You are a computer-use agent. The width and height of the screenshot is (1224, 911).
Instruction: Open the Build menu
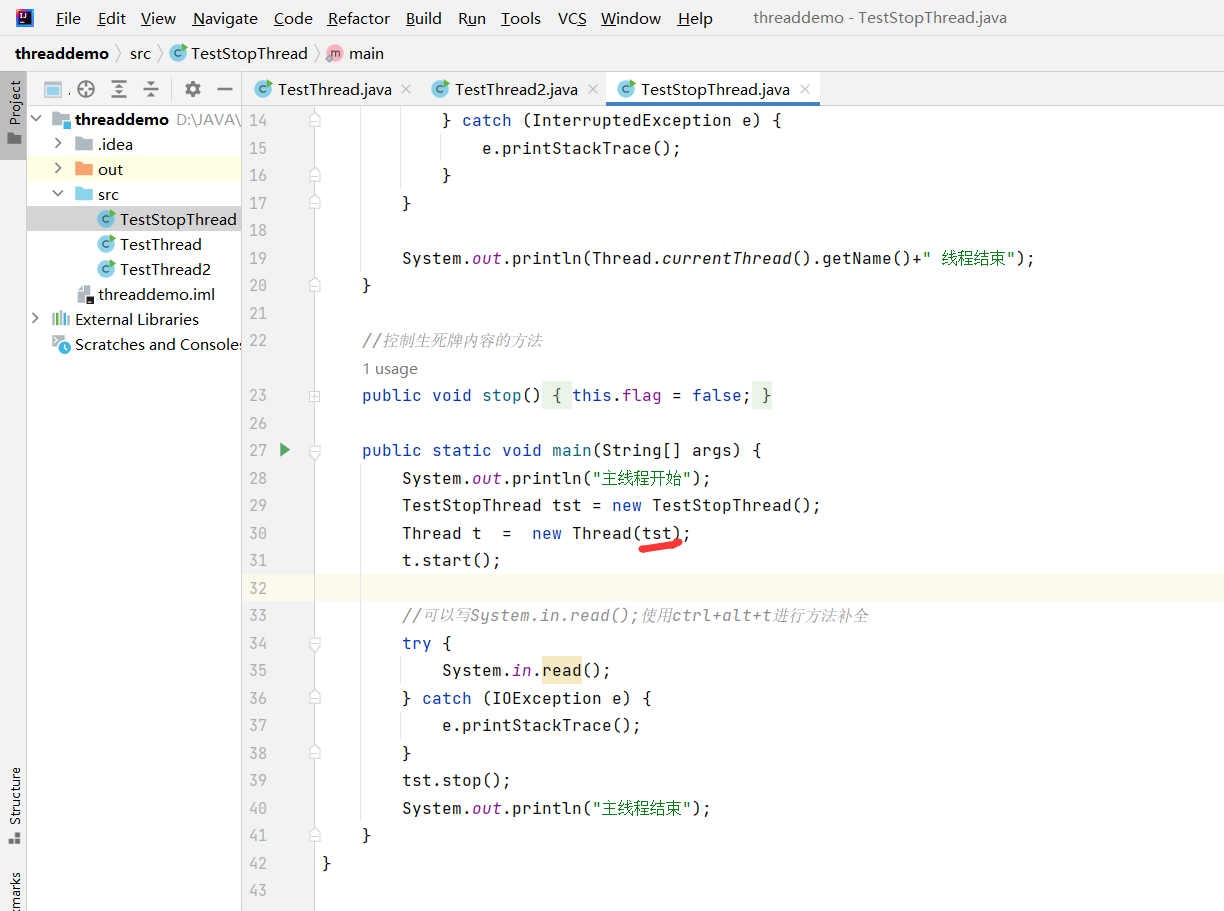[425, 18]
